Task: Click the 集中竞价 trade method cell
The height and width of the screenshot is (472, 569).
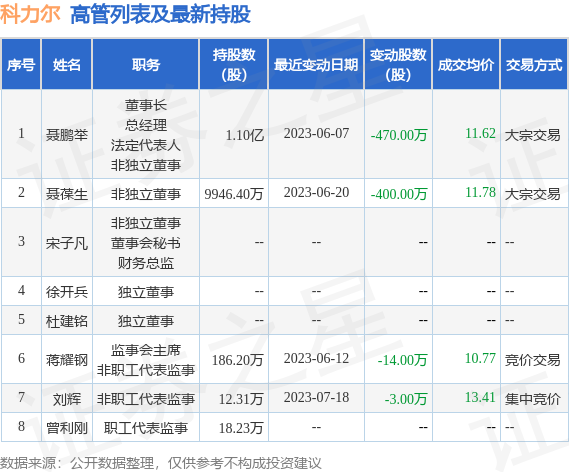Action: tap(533, 399)
